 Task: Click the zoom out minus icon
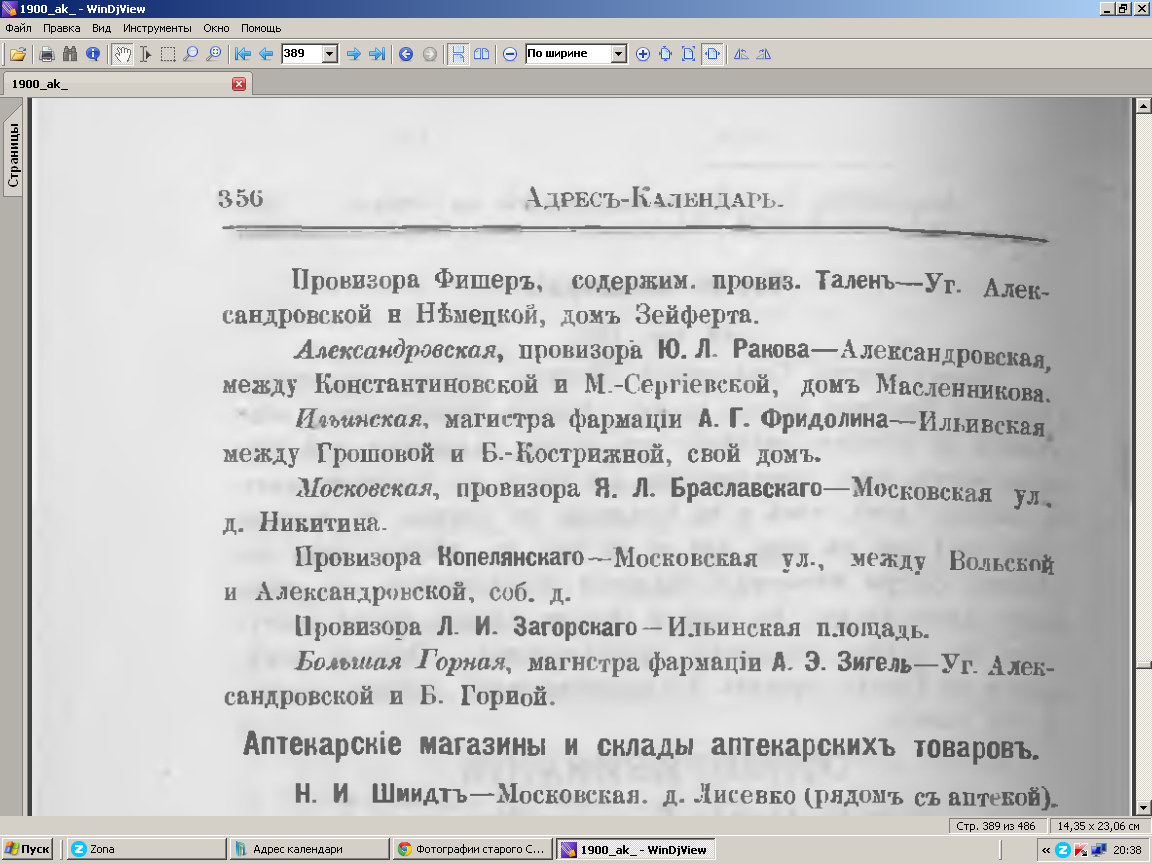click(510, 54)
